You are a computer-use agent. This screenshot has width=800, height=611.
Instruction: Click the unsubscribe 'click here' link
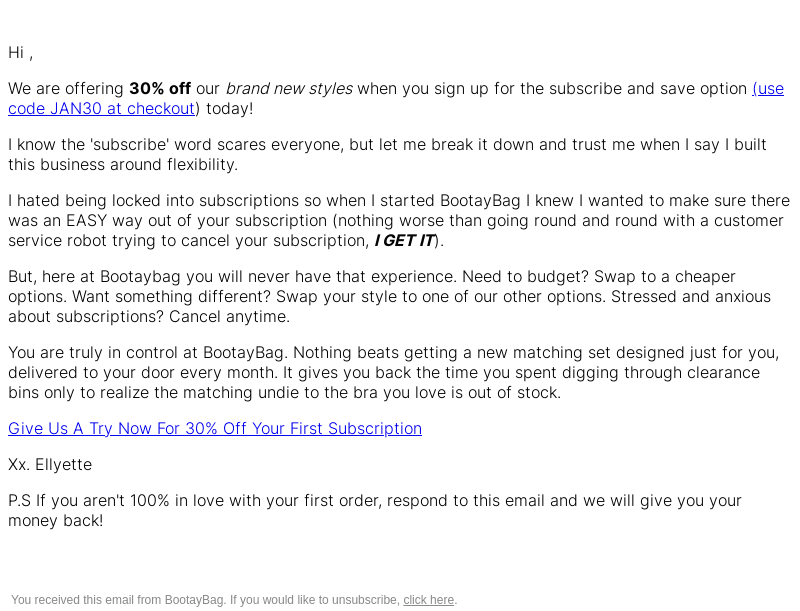[429, 600]
